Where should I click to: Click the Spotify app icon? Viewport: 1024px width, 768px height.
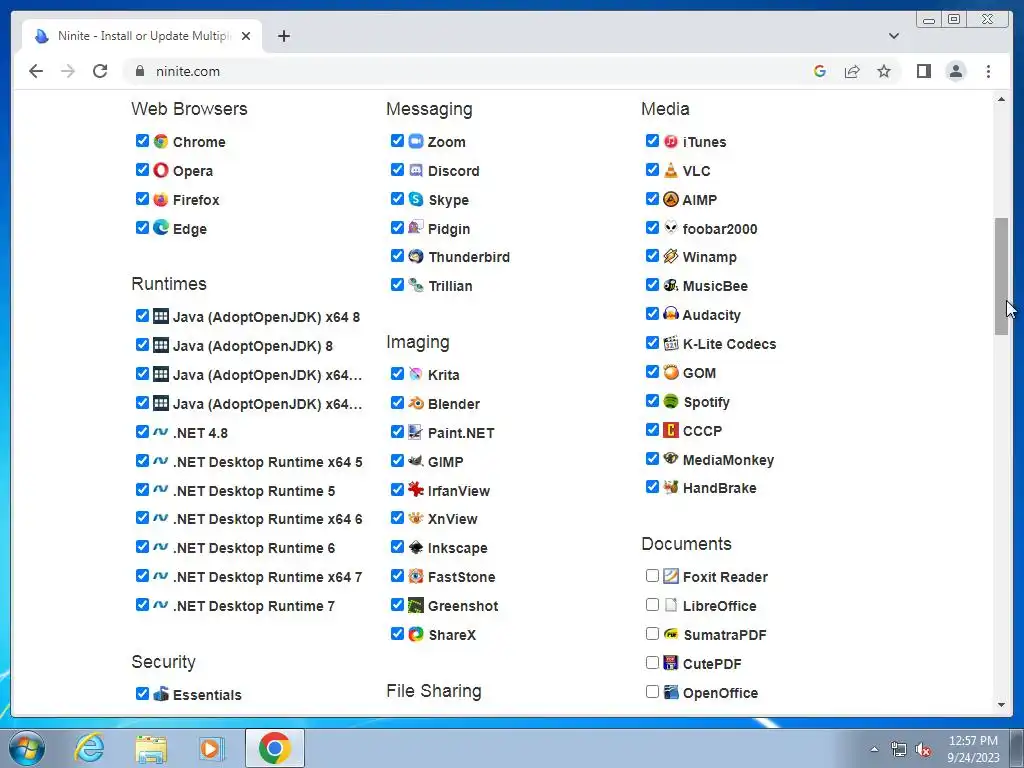coord(671,401)
